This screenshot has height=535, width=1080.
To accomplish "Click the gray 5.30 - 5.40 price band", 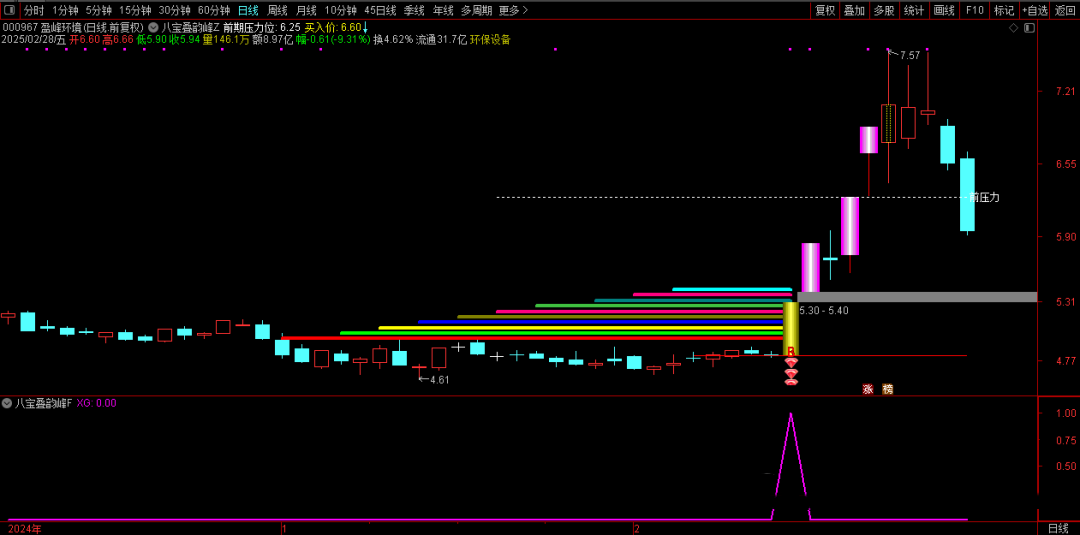I will pos(915,297).
